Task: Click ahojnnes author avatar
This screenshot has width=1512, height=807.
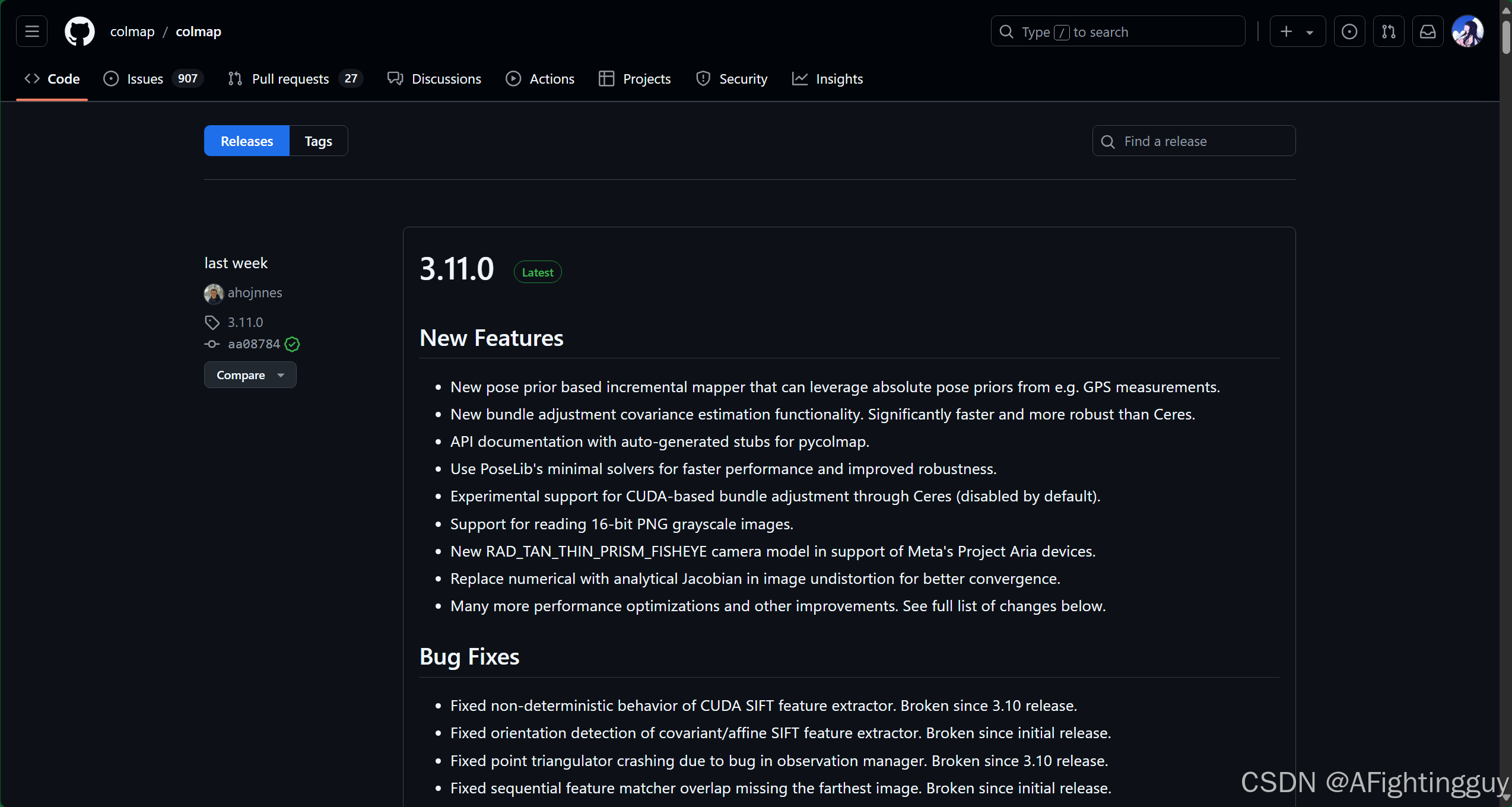Action: 214,293
